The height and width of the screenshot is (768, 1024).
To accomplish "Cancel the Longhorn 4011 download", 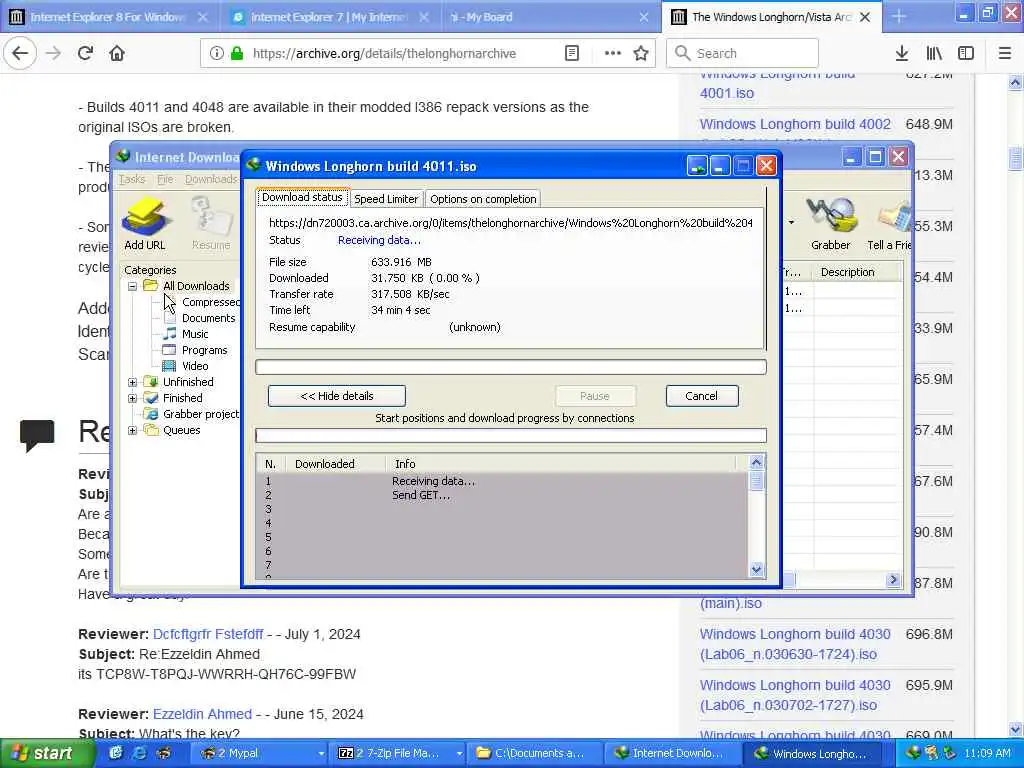I will tap(702, 396).
